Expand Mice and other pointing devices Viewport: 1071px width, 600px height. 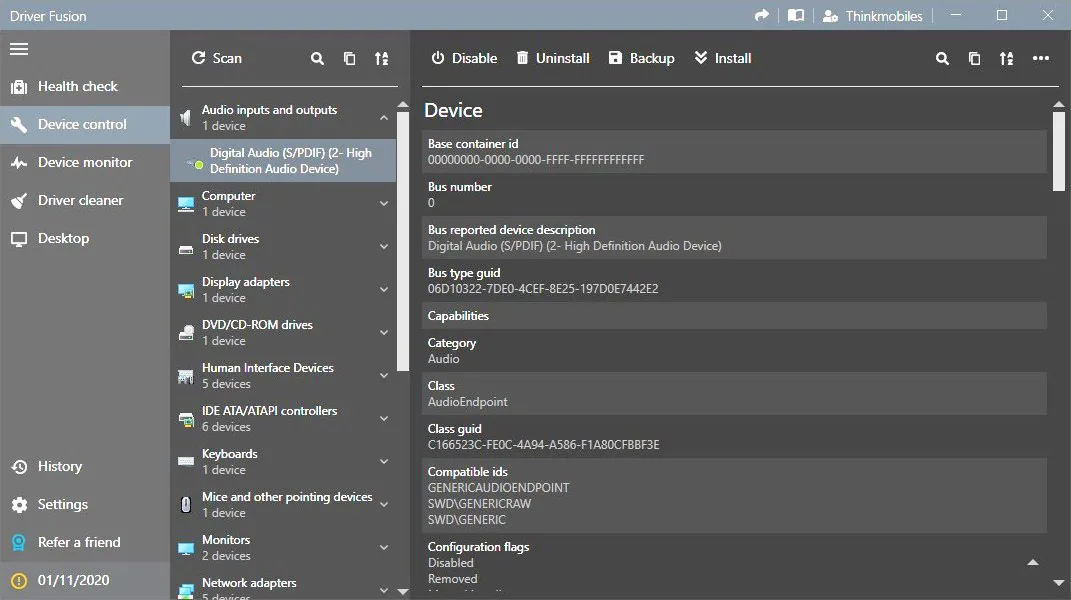pyautogui.click(x=384, y=505)
